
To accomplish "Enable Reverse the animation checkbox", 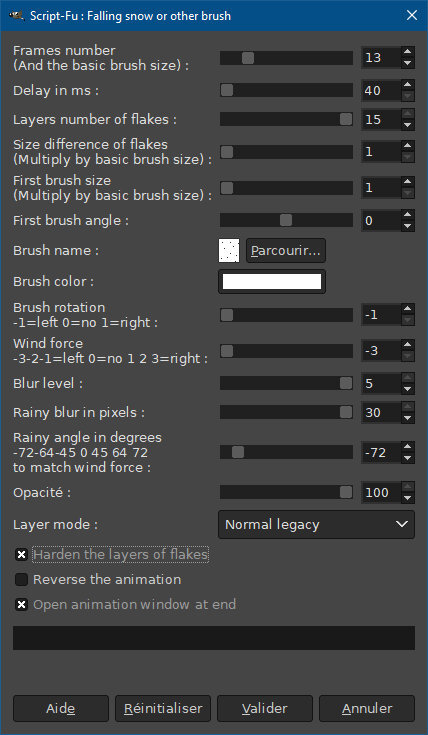I will (21, 580).
